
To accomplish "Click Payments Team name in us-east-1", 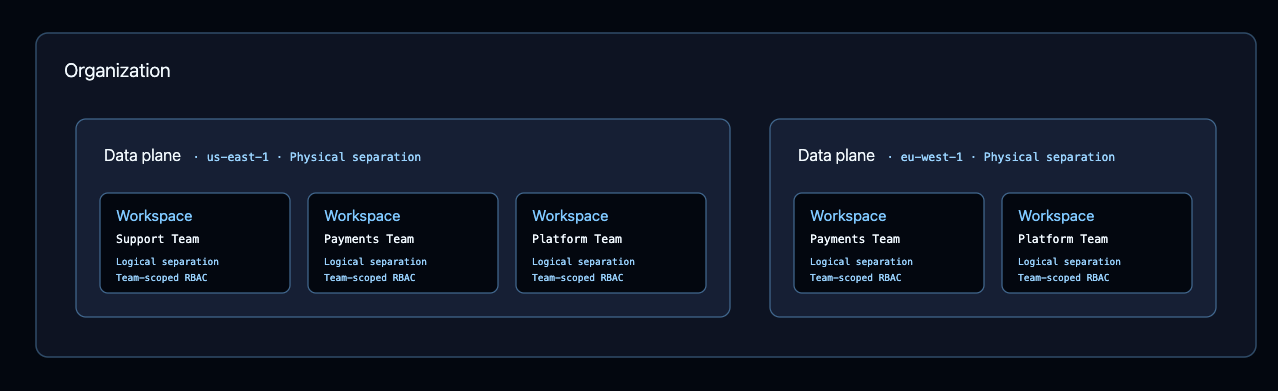I will tap(369, 239).
